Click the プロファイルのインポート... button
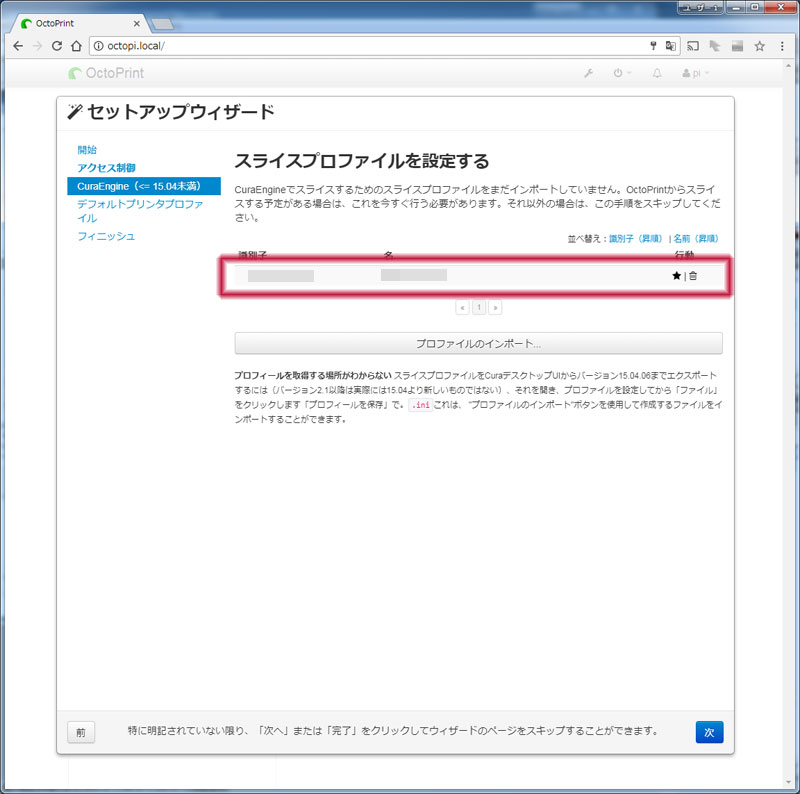Screen dimensions: 800x794 point(479,343)
